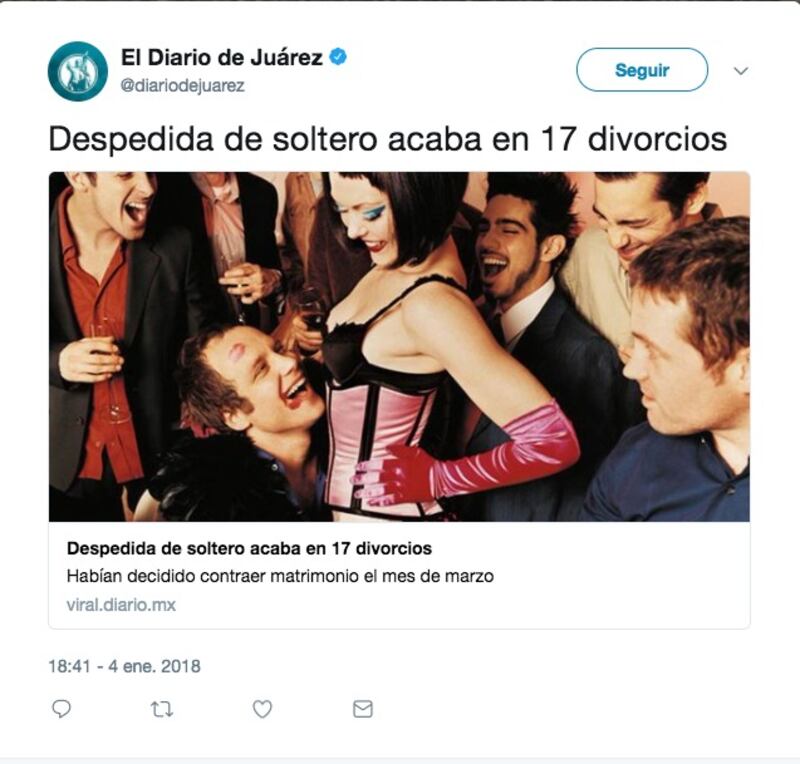
Task: Click the card description about matrimonio en marzo
Action: [x=280, y=576]
